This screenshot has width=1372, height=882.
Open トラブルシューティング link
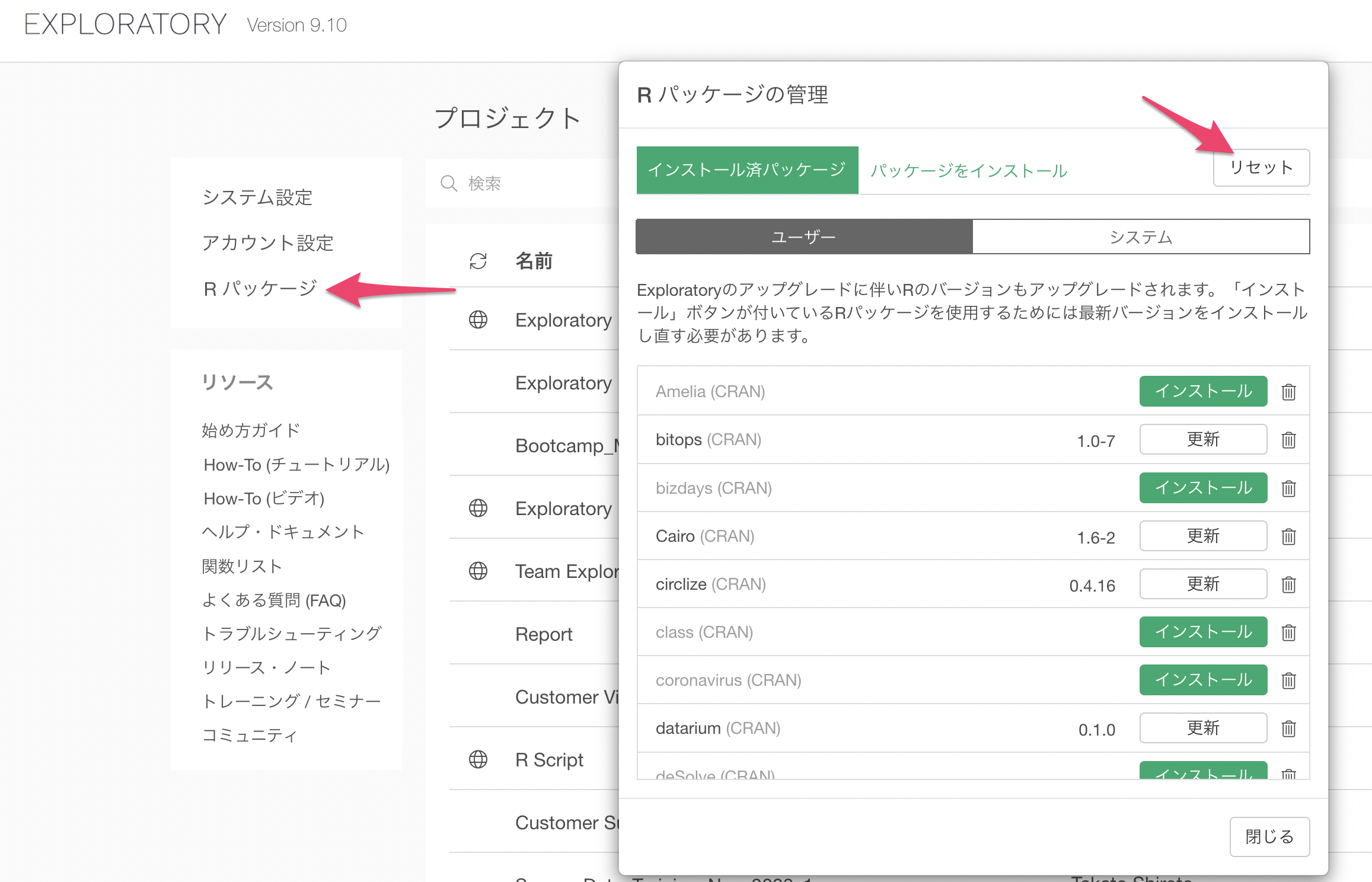[x=292, y=634]
